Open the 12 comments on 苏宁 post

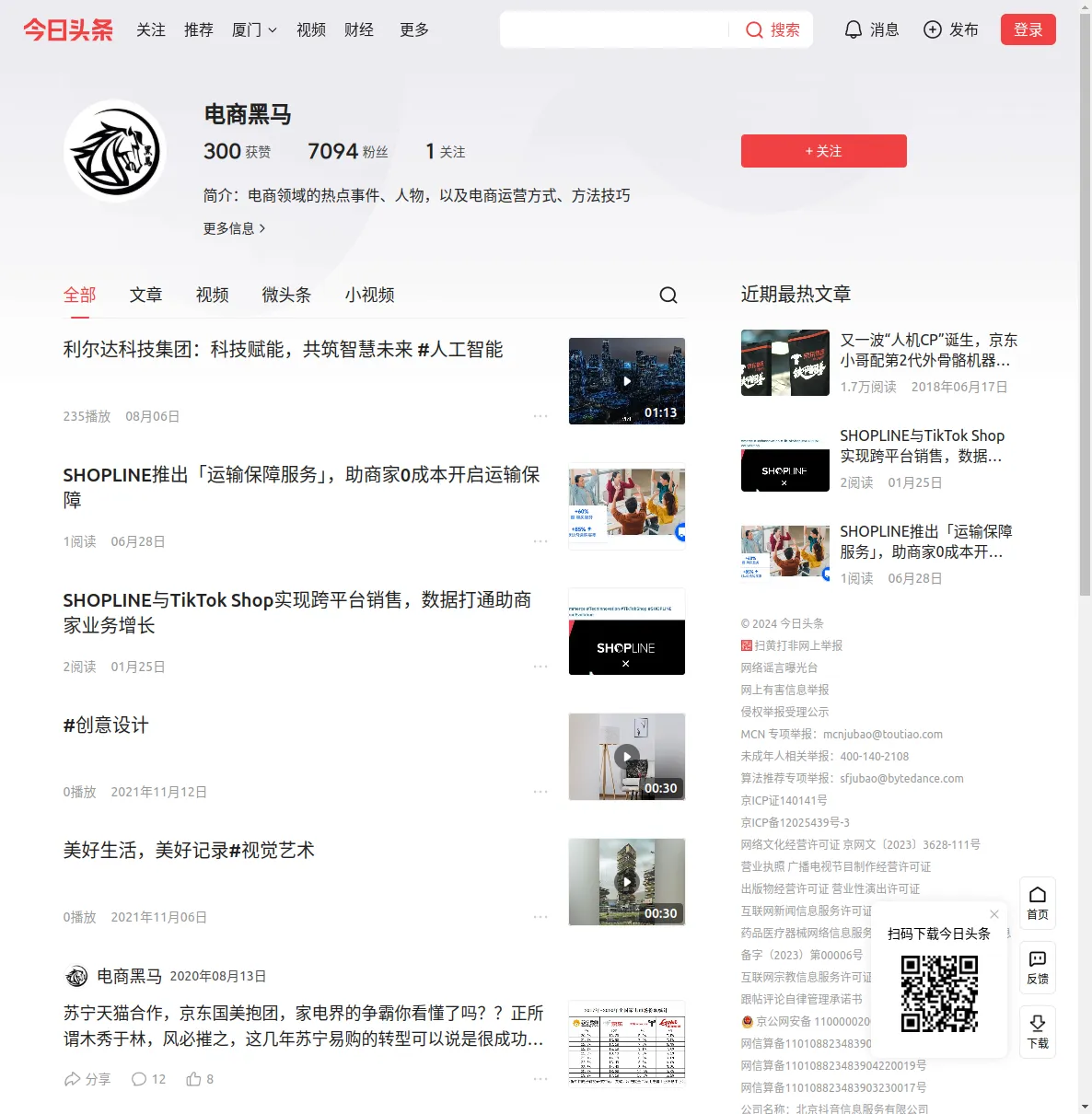click(149, 1079)
